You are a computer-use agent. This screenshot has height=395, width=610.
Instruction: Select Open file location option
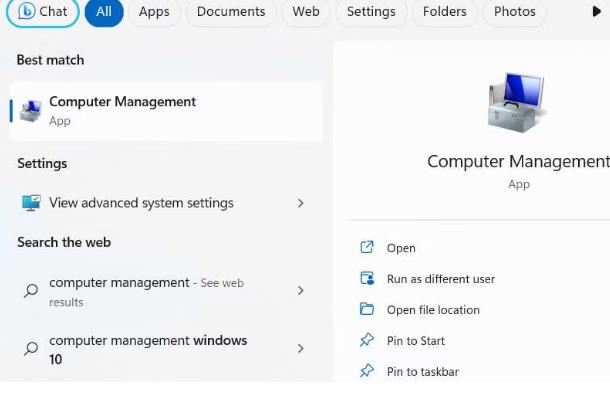click(x=433, y=310)
